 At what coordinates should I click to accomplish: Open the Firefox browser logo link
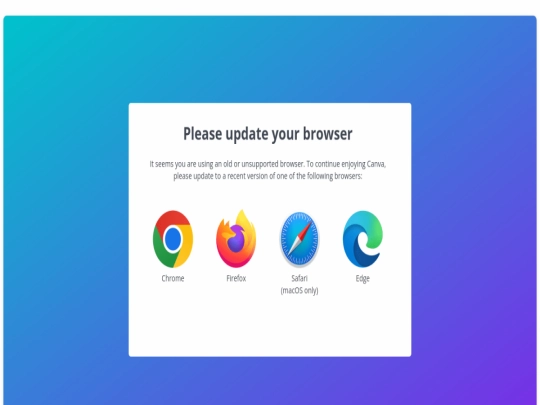[x=236, y=238]
